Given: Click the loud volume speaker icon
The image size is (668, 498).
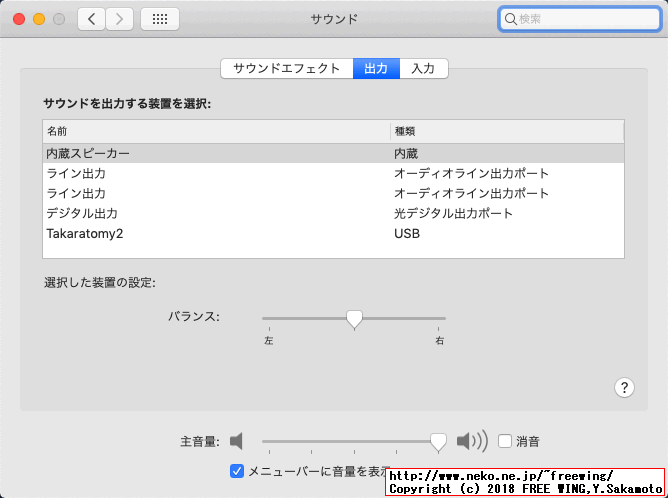Looking at the screenshot, I should (472, 441).
